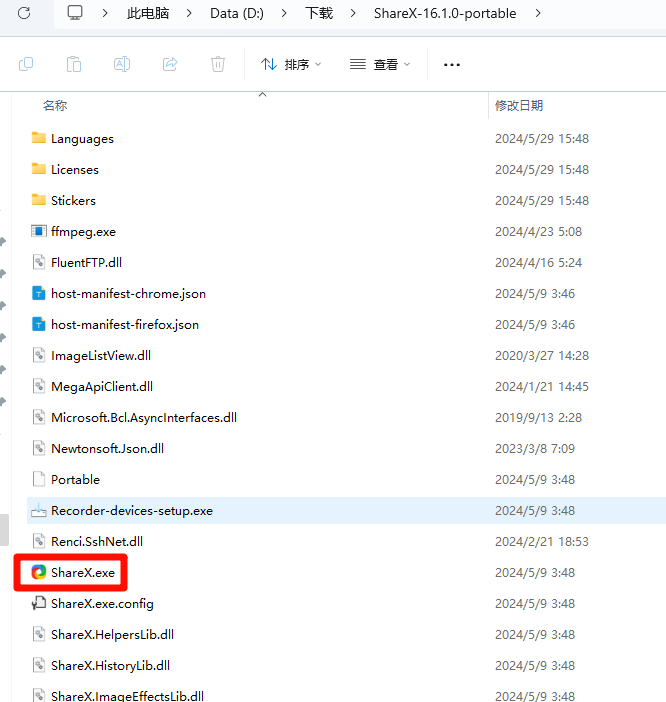
Task: Click the refresh icon in address bar
Action: pyautogui.click(x=24, y=13)
